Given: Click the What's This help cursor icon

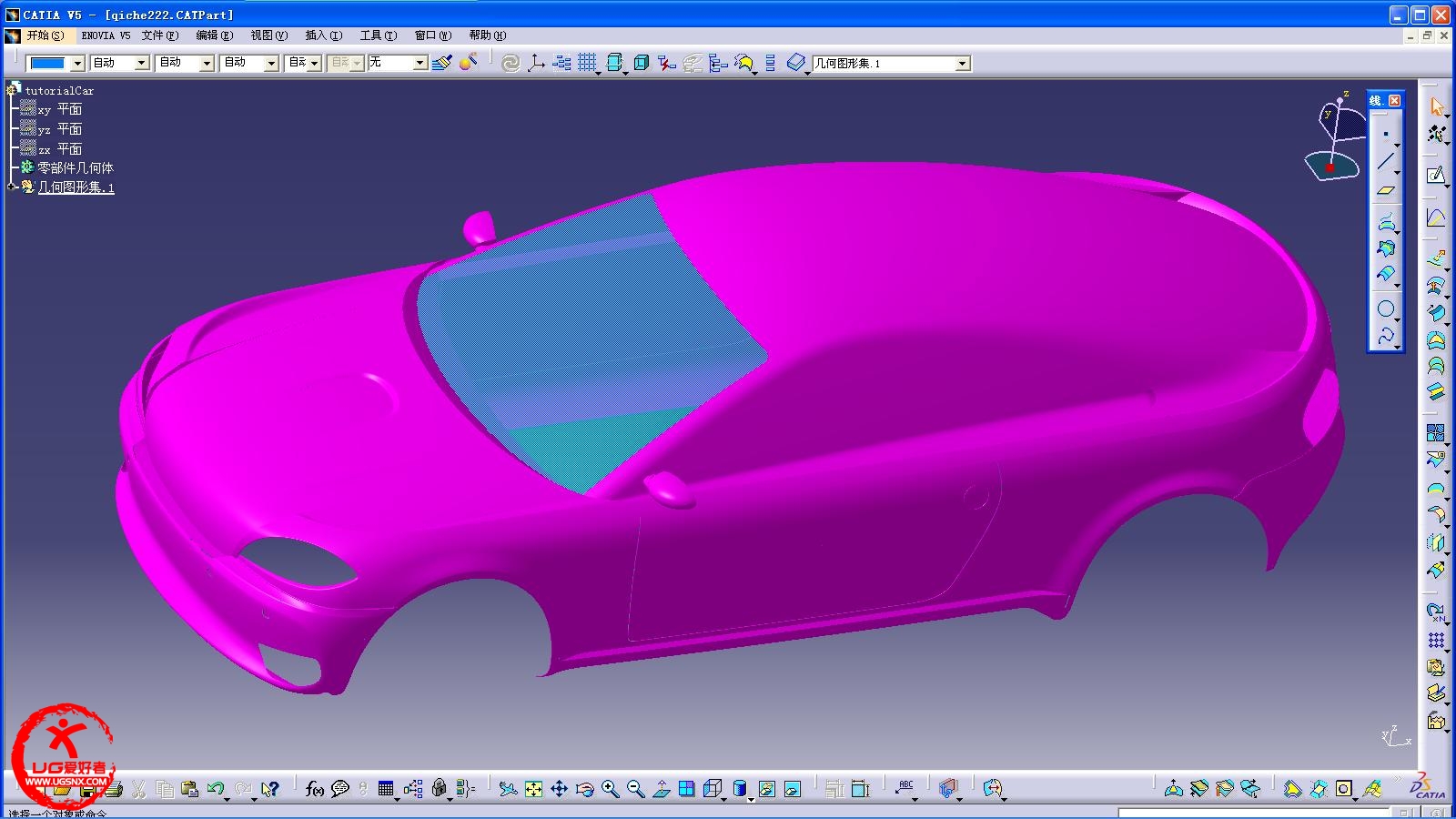Looking at the screenshot, I should [269, 789].
